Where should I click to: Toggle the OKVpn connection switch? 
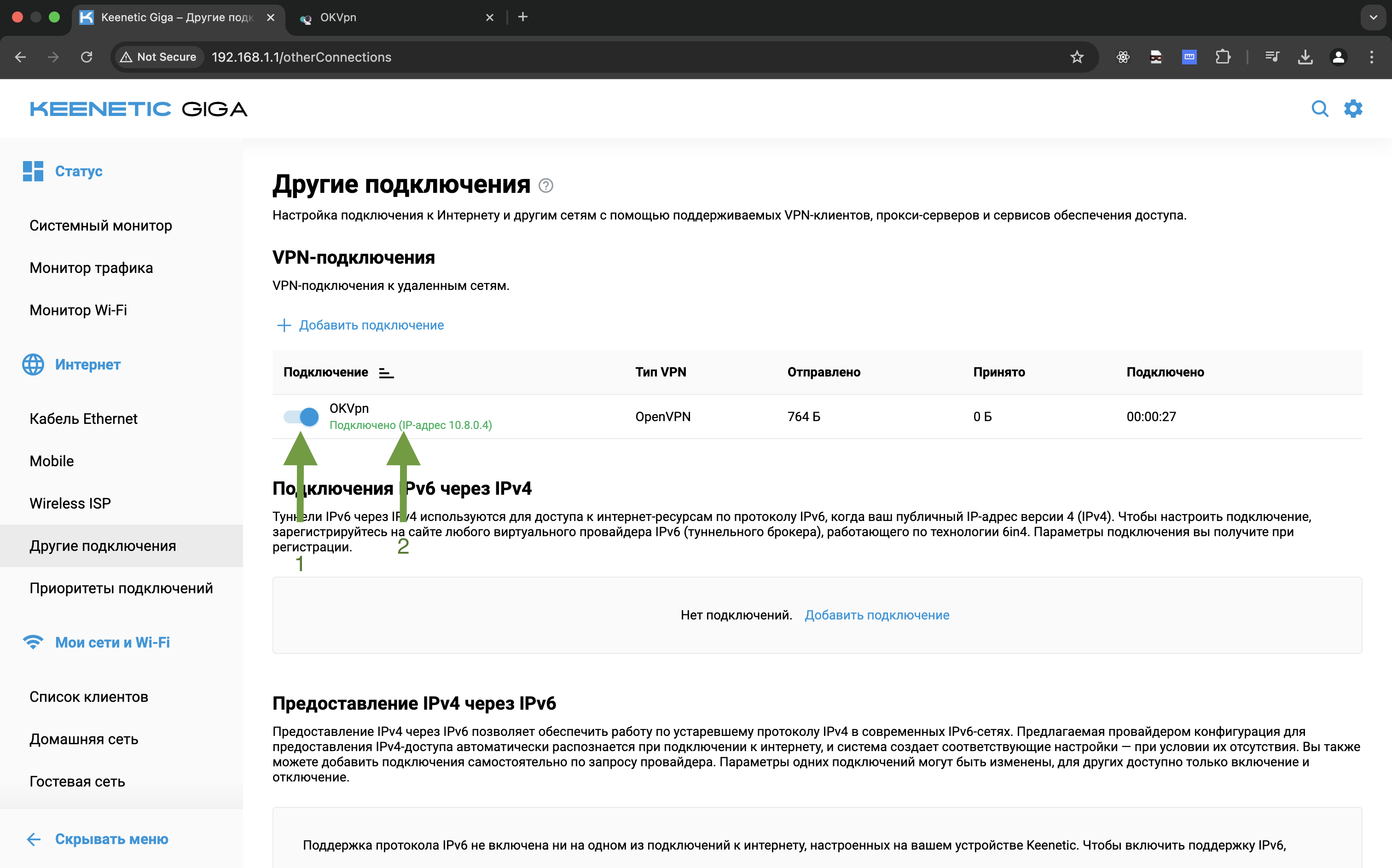pyautogui.click(x=302, y=417)
